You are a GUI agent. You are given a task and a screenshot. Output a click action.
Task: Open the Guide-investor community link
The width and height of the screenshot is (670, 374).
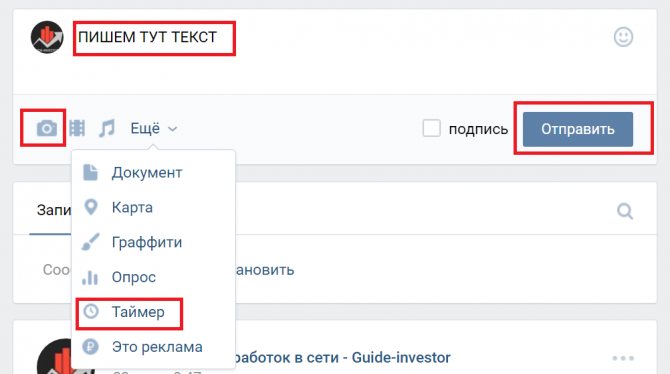[x=342, y=357]
